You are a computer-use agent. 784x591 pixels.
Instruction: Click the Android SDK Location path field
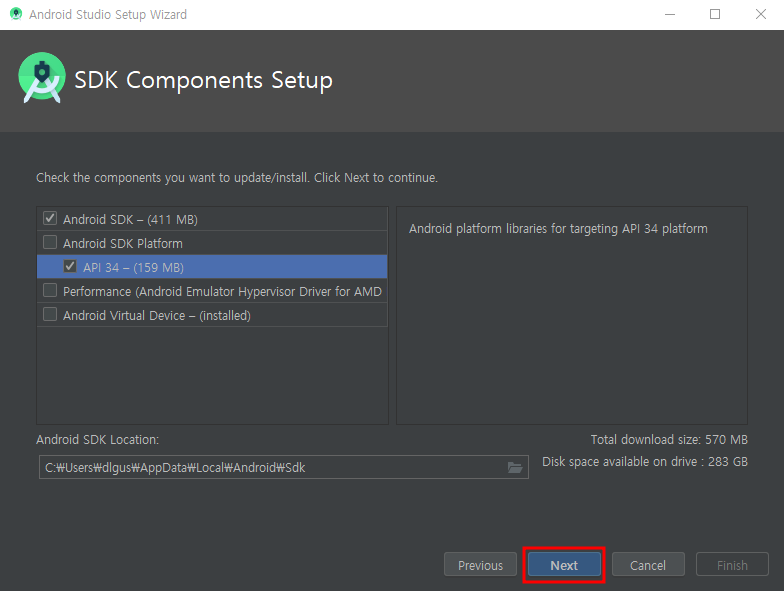[284, 468]
